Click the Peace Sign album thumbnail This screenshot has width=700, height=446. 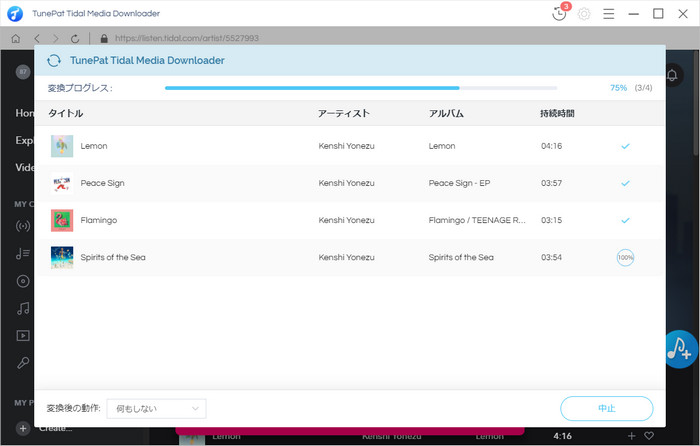point(62,183)
